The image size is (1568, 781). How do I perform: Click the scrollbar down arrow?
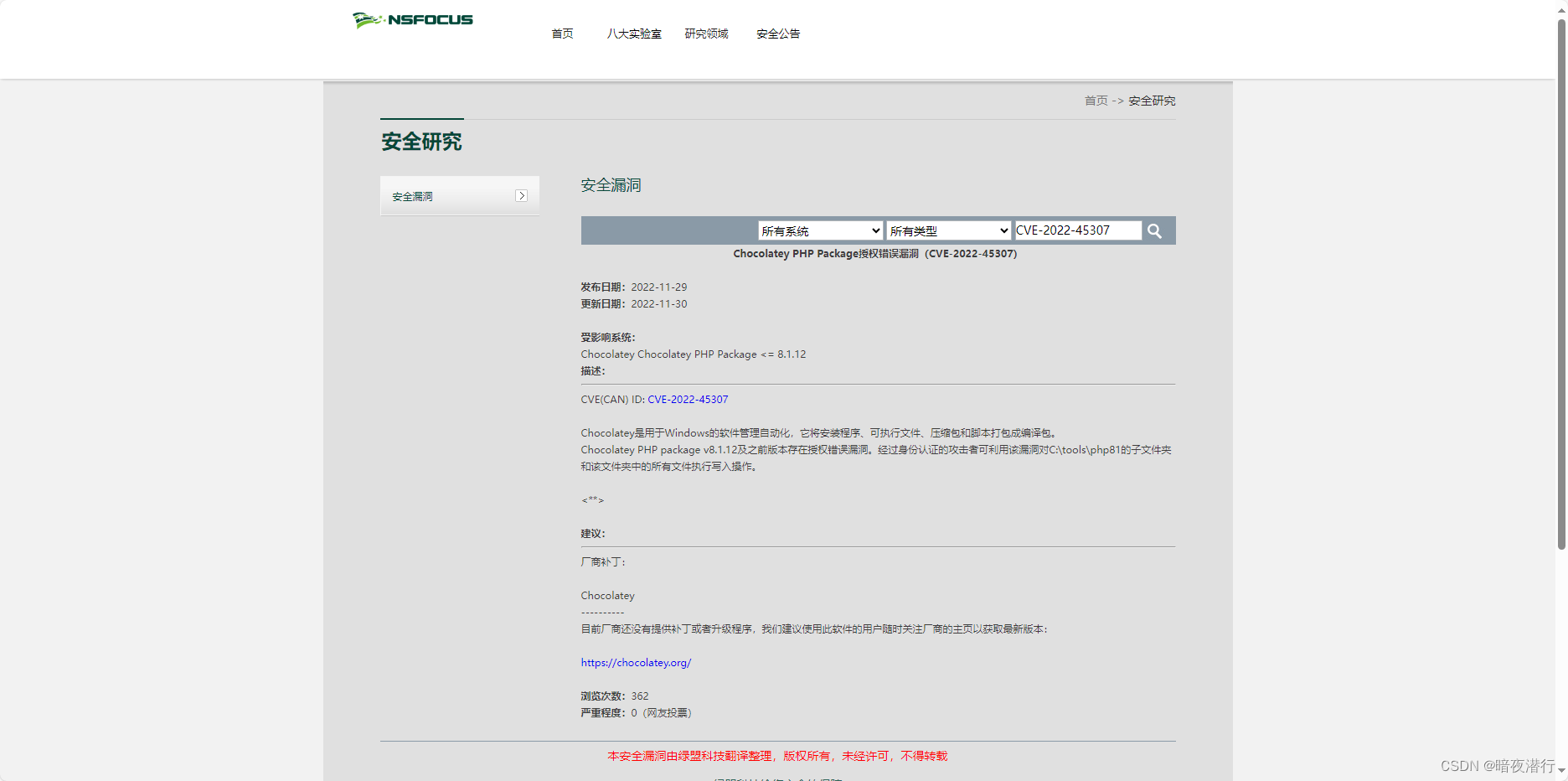point(1561,770)
